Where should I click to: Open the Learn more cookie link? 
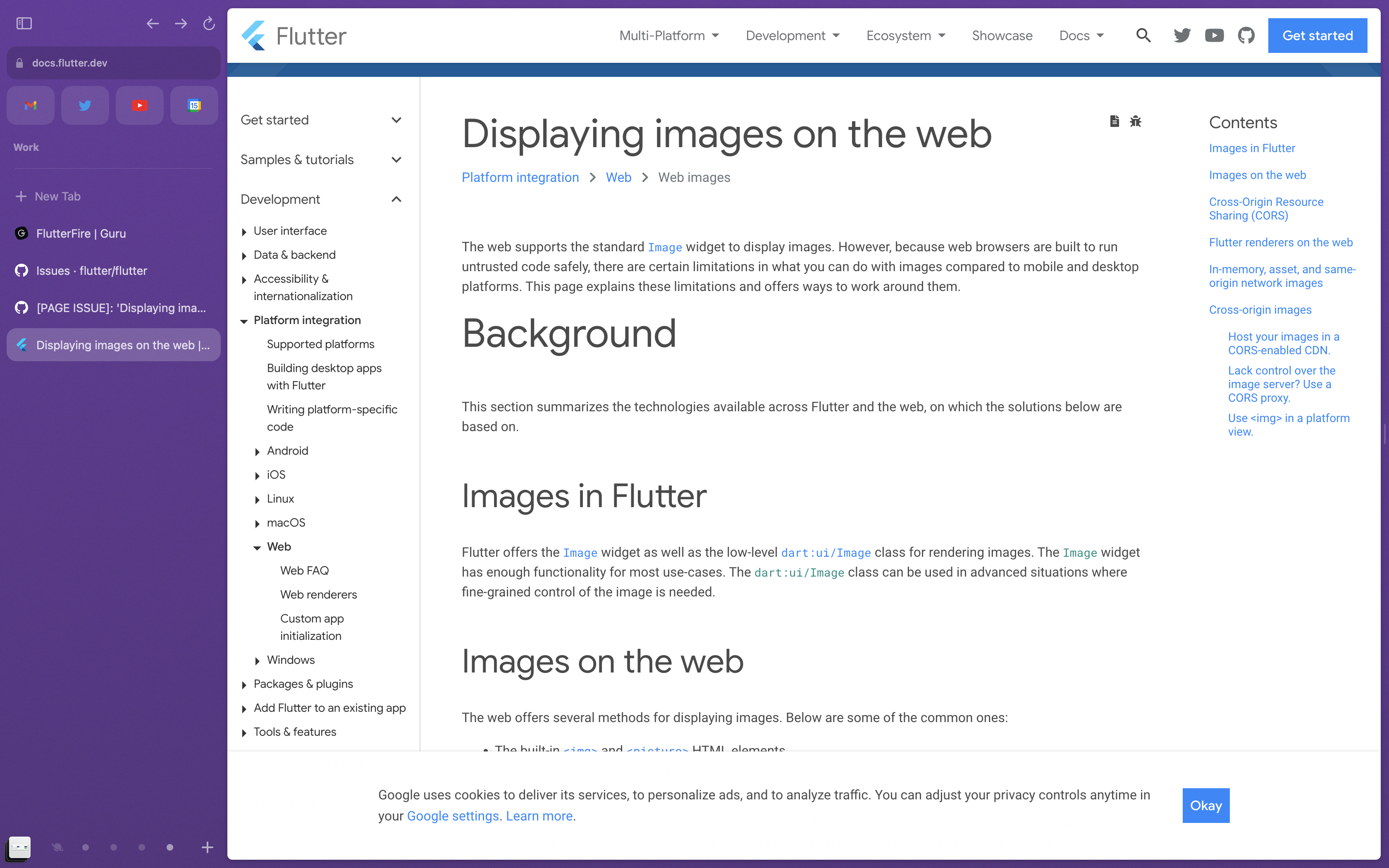click(539, 816)
